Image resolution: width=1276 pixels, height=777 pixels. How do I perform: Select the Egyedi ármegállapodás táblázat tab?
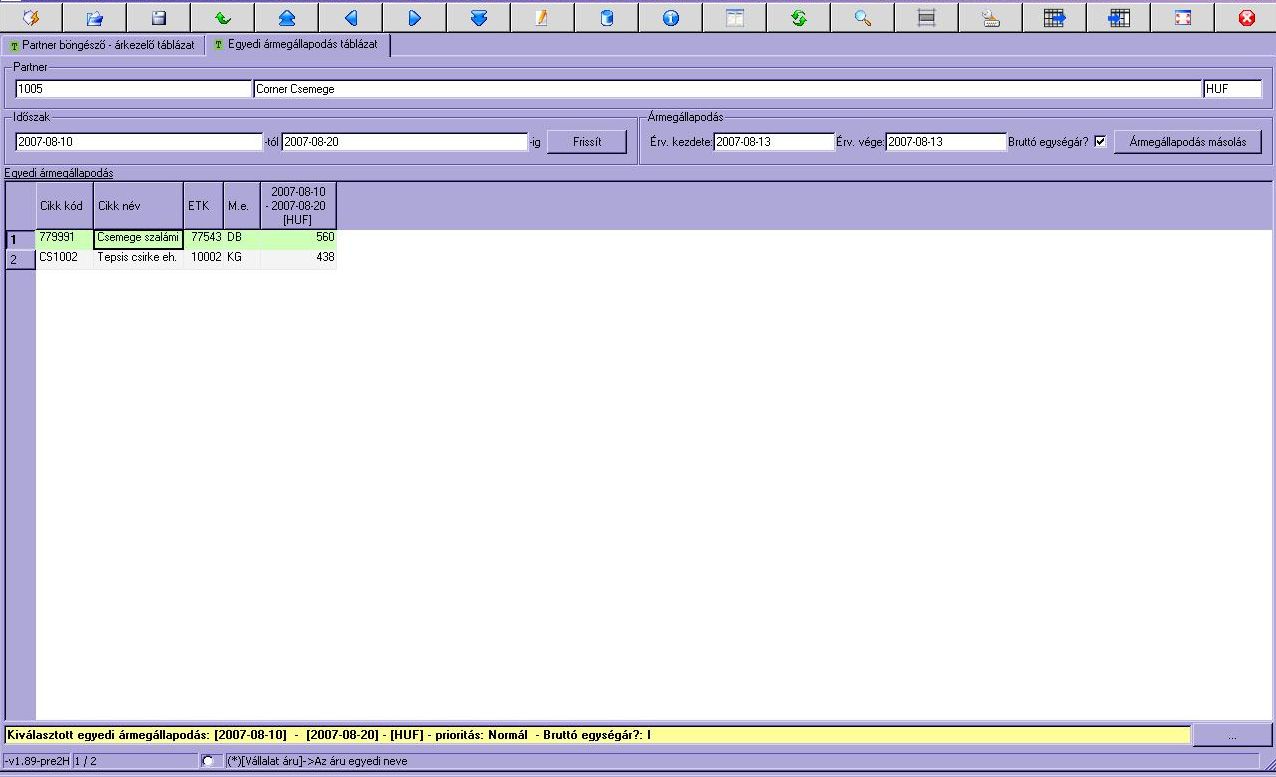point(297,46)
